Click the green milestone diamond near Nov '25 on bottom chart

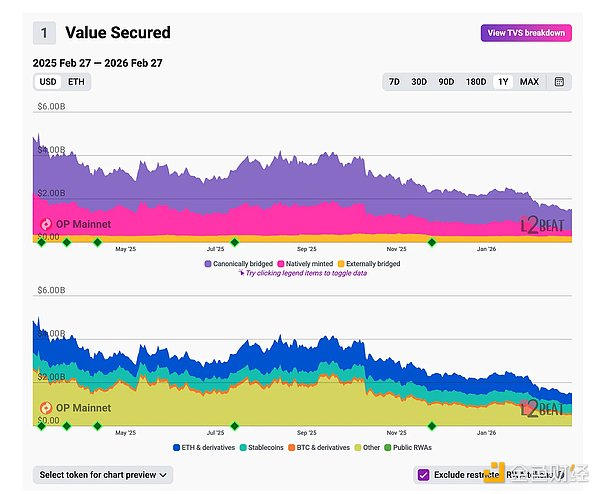coord(432,425)
